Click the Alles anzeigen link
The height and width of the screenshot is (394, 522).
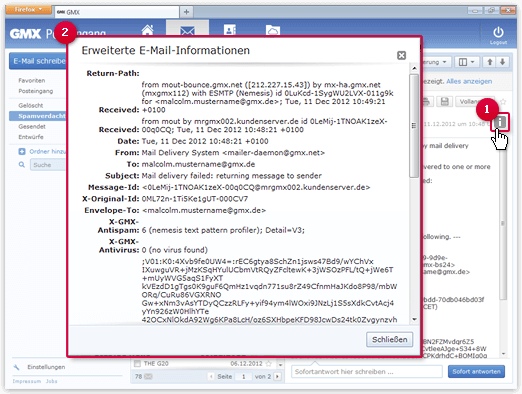click(469, 81)
